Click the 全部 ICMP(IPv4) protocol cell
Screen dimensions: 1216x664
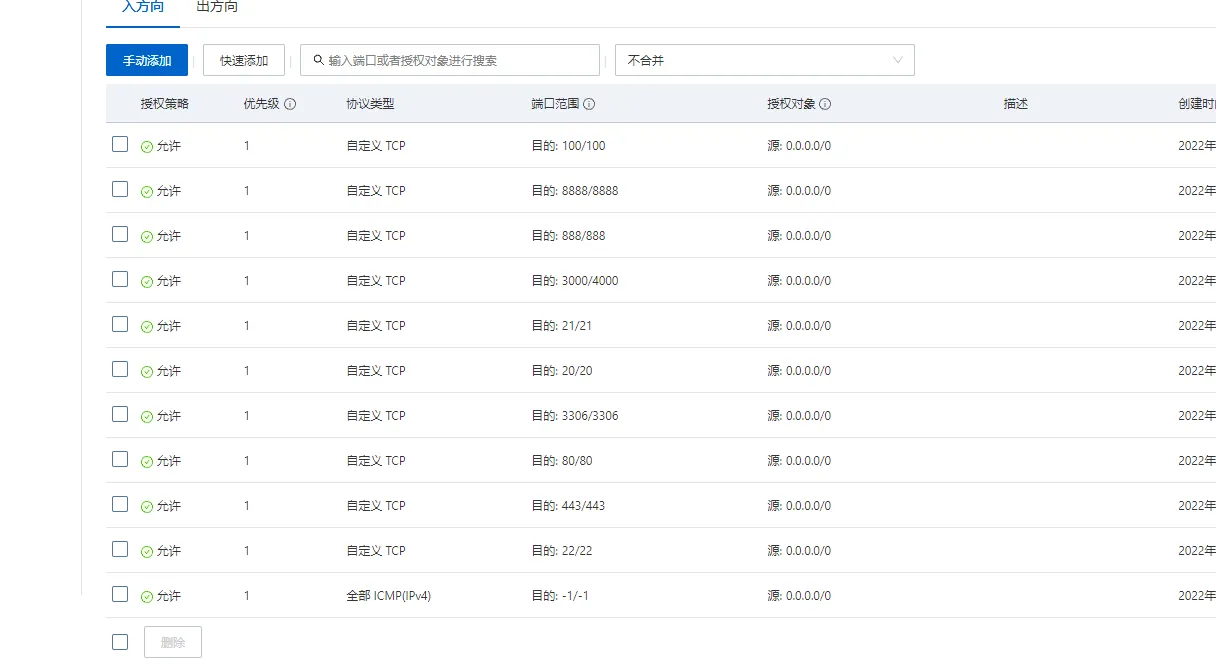point(389,596)
